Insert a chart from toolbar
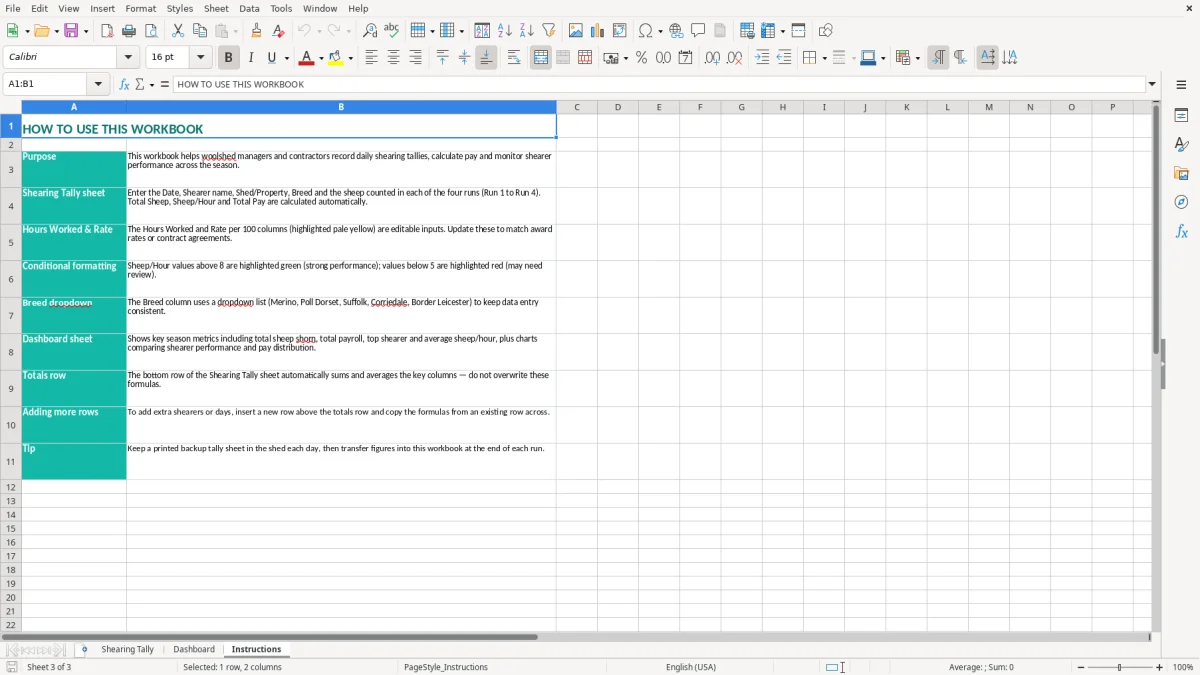This screenshot has width=1200, height=675. (x=598, y=31)
